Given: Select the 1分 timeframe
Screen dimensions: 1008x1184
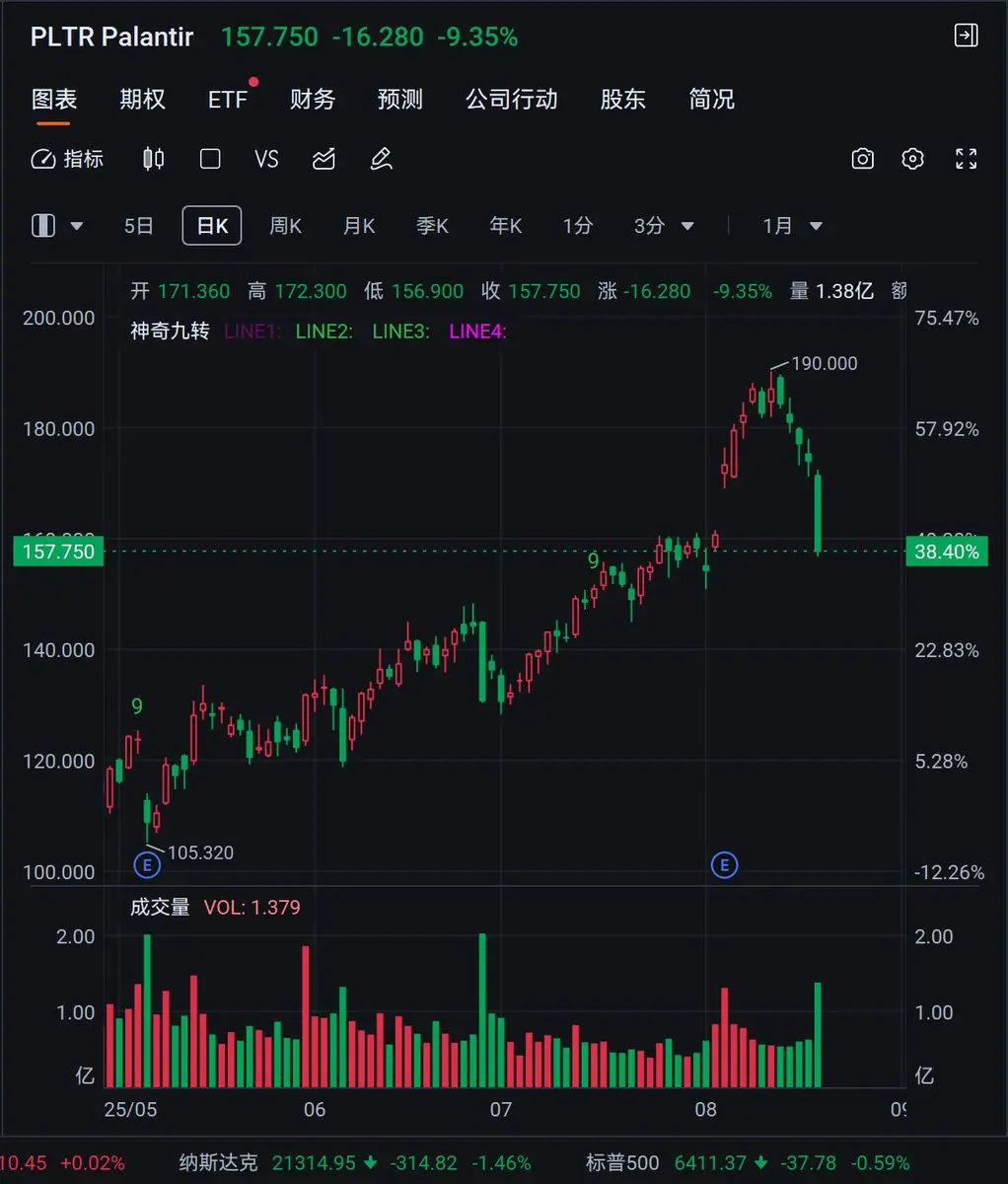Looking at the screenshot, I should [x=578, y=226].
